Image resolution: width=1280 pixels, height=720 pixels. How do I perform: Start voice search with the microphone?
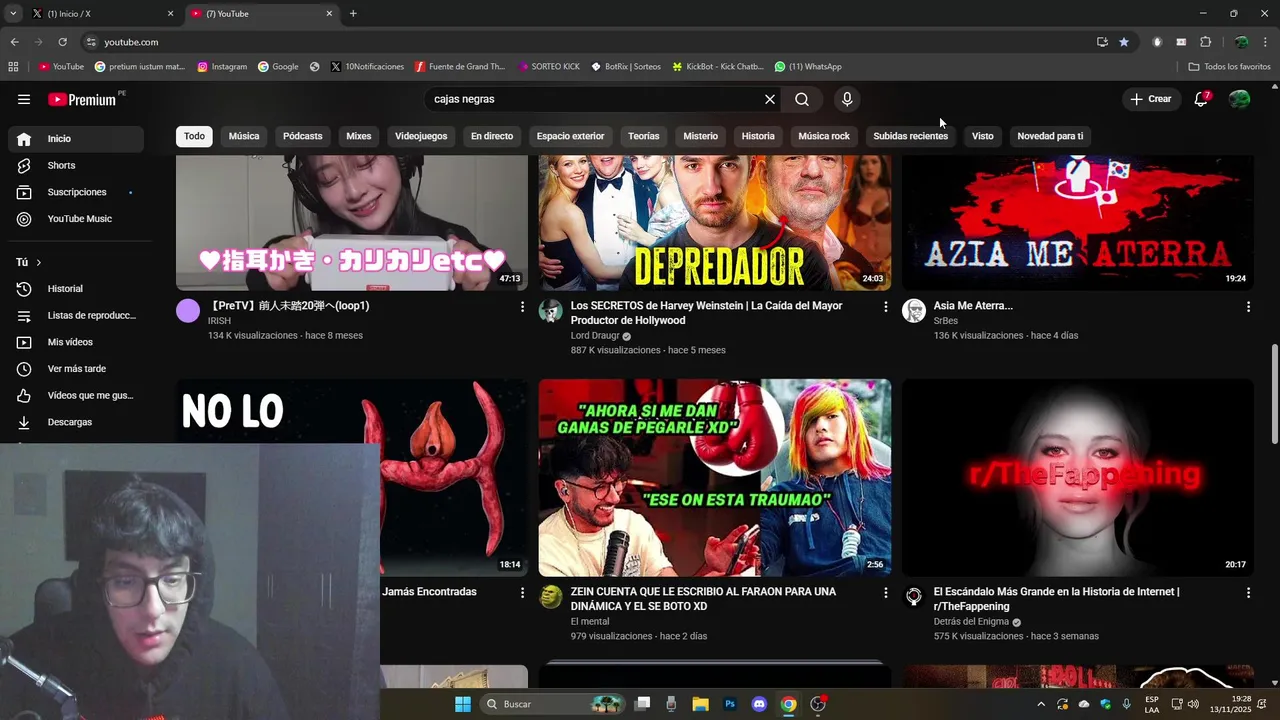coord(847,99)
